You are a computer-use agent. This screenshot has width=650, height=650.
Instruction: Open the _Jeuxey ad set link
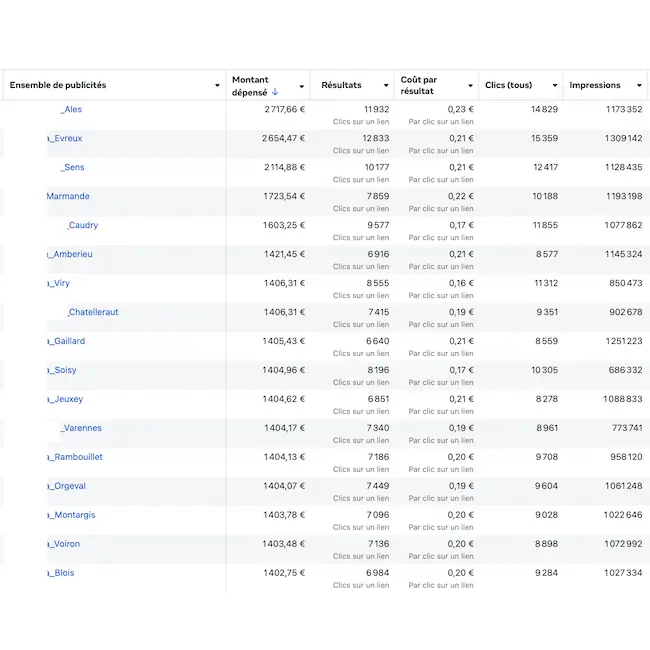pos(65,400)
